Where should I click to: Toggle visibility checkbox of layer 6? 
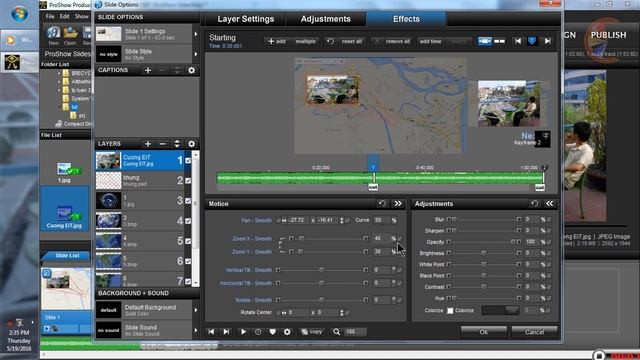click(188, 261)
